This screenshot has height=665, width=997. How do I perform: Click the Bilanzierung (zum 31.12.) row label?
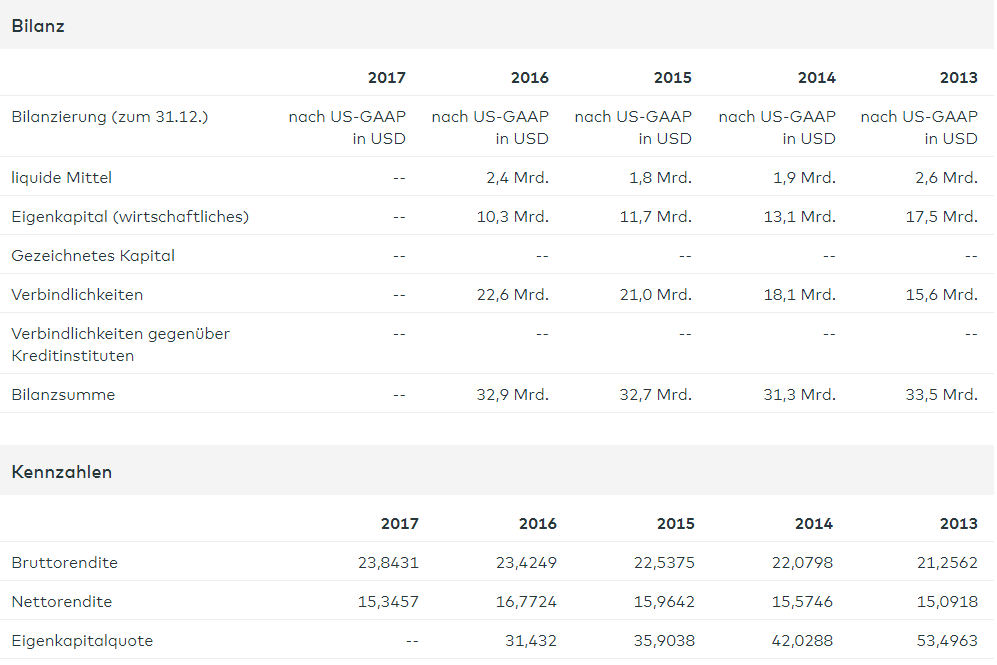pyautogui.click(x=109, y=117)
